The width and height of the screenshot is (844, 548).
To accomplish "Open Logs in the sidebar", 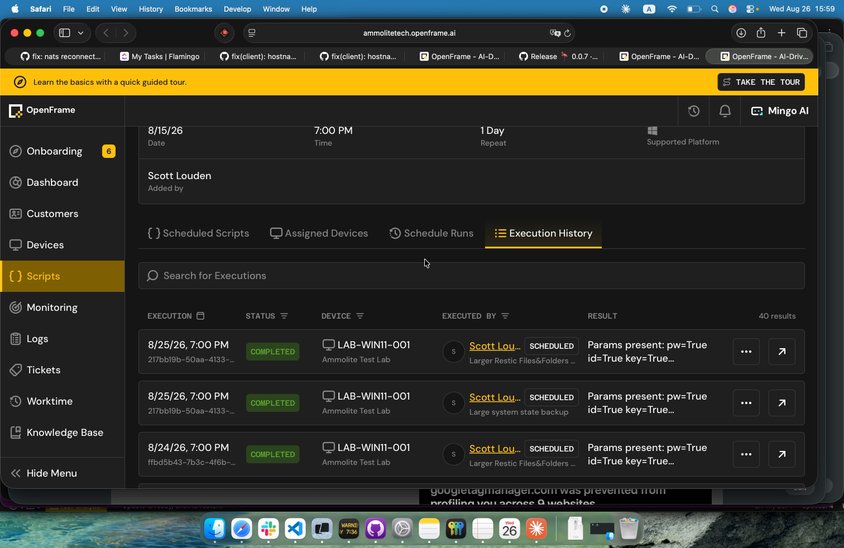I will click(x=62, y=339).
